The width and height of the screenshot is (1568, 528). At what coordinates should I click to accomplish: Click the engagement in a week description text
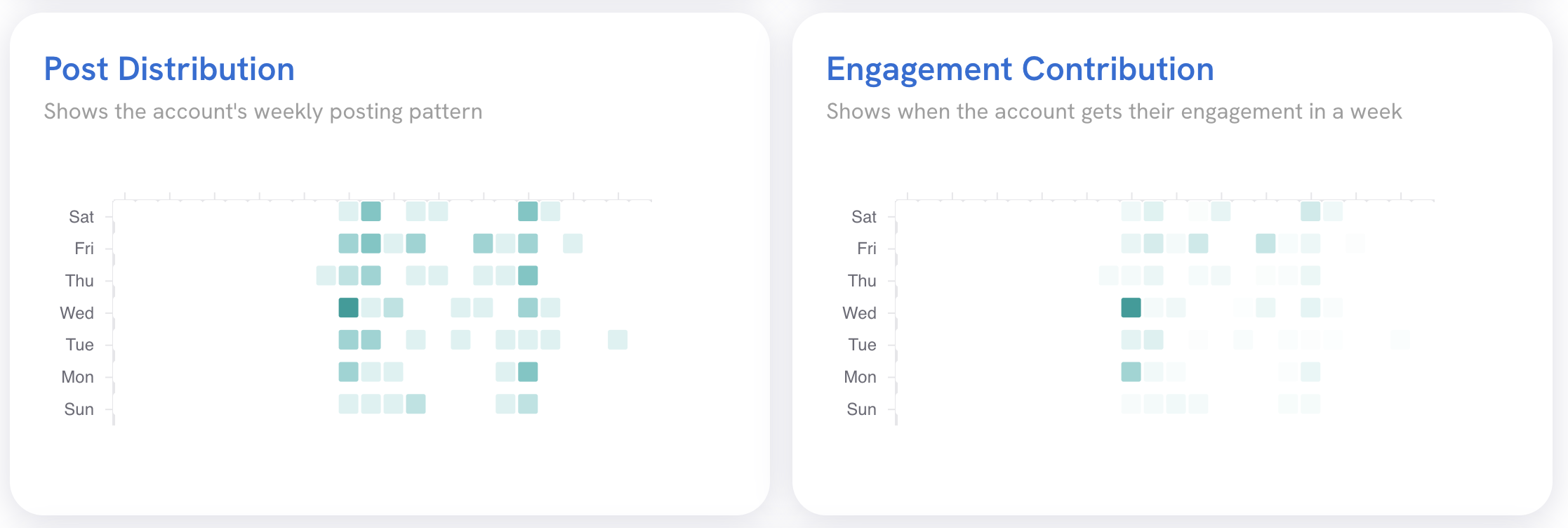point(1114,112)
